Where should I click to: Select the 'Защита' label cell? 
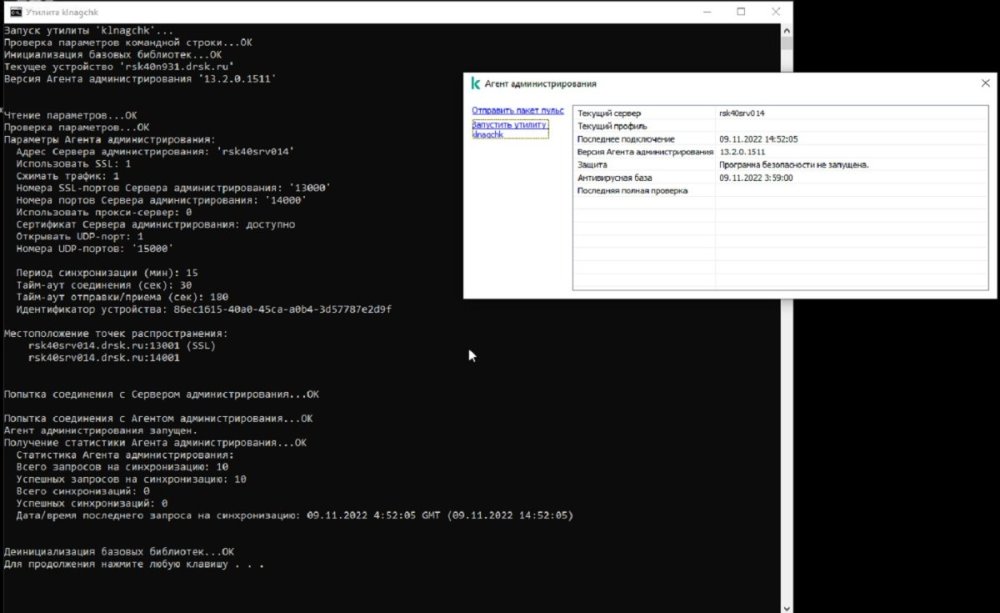click(644, 165)
